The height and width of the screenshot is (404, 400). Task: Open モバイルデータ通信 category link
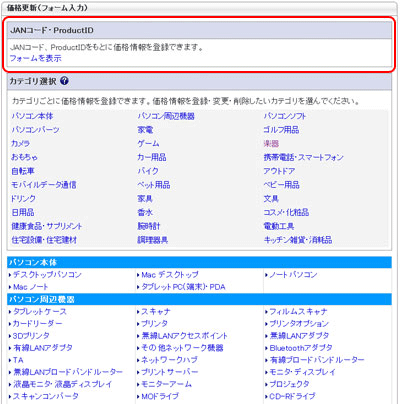point(44,185)
